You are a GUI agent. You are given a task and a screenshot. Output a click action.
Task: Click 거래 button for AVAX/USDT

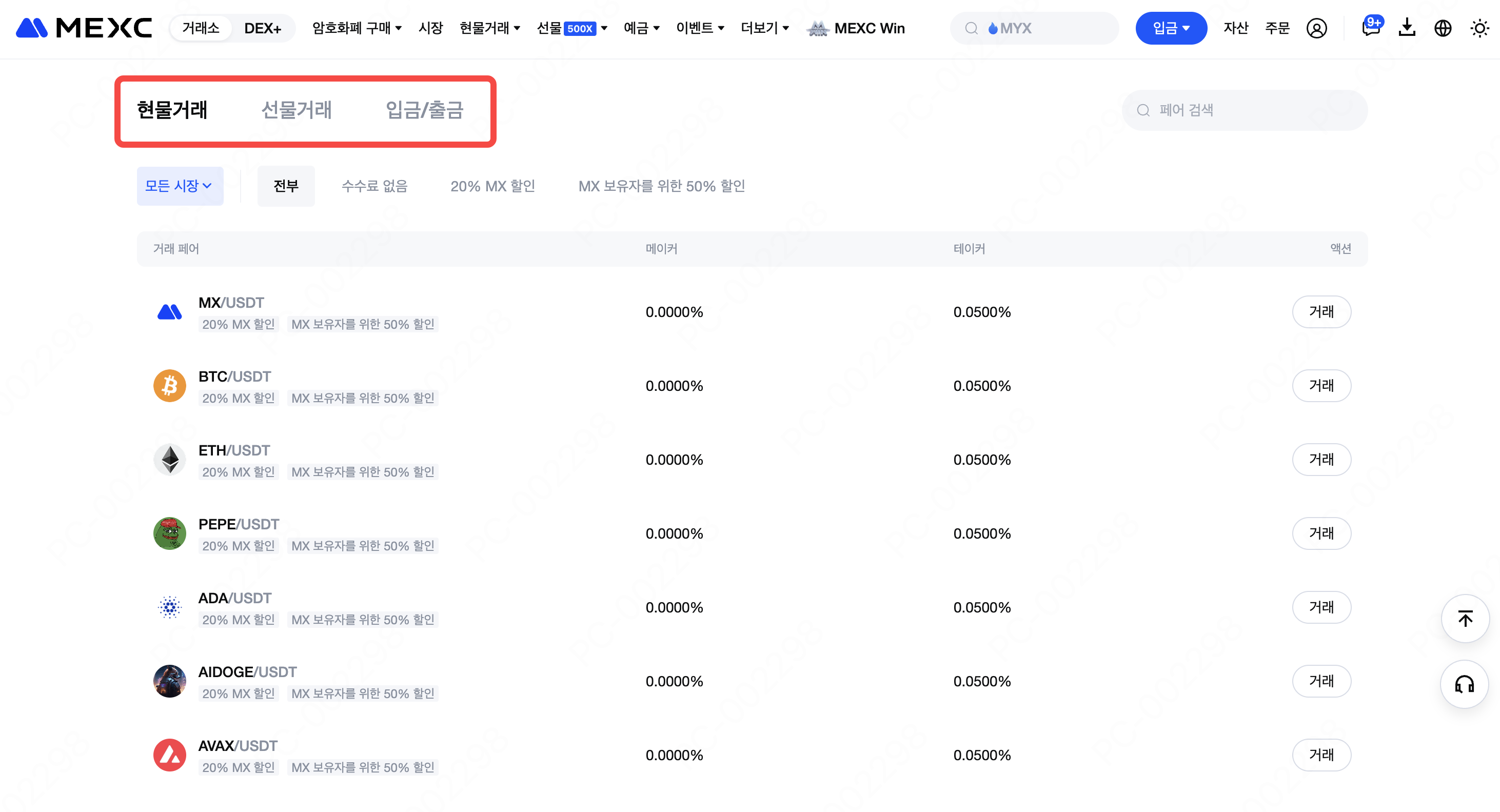(x=1321, y=755)
